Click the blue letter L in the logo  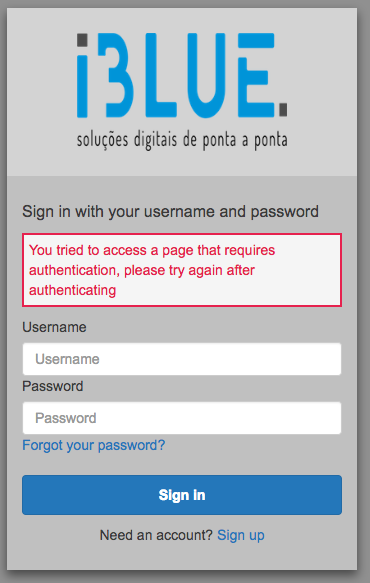(x=161, y=75)
